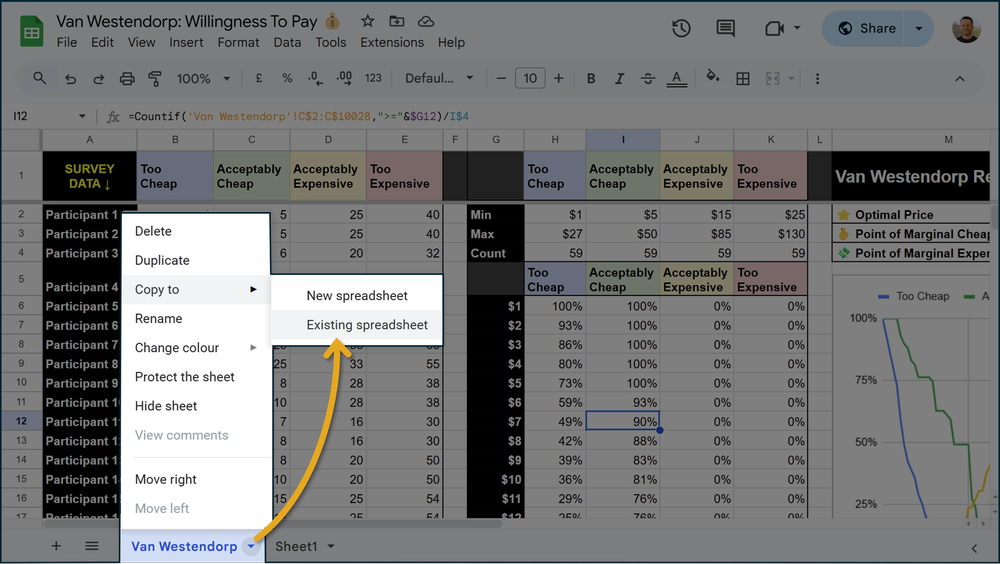Choose Hide sheet option
This screenshot has height=564, width=1000.
(x=196, y=406)
